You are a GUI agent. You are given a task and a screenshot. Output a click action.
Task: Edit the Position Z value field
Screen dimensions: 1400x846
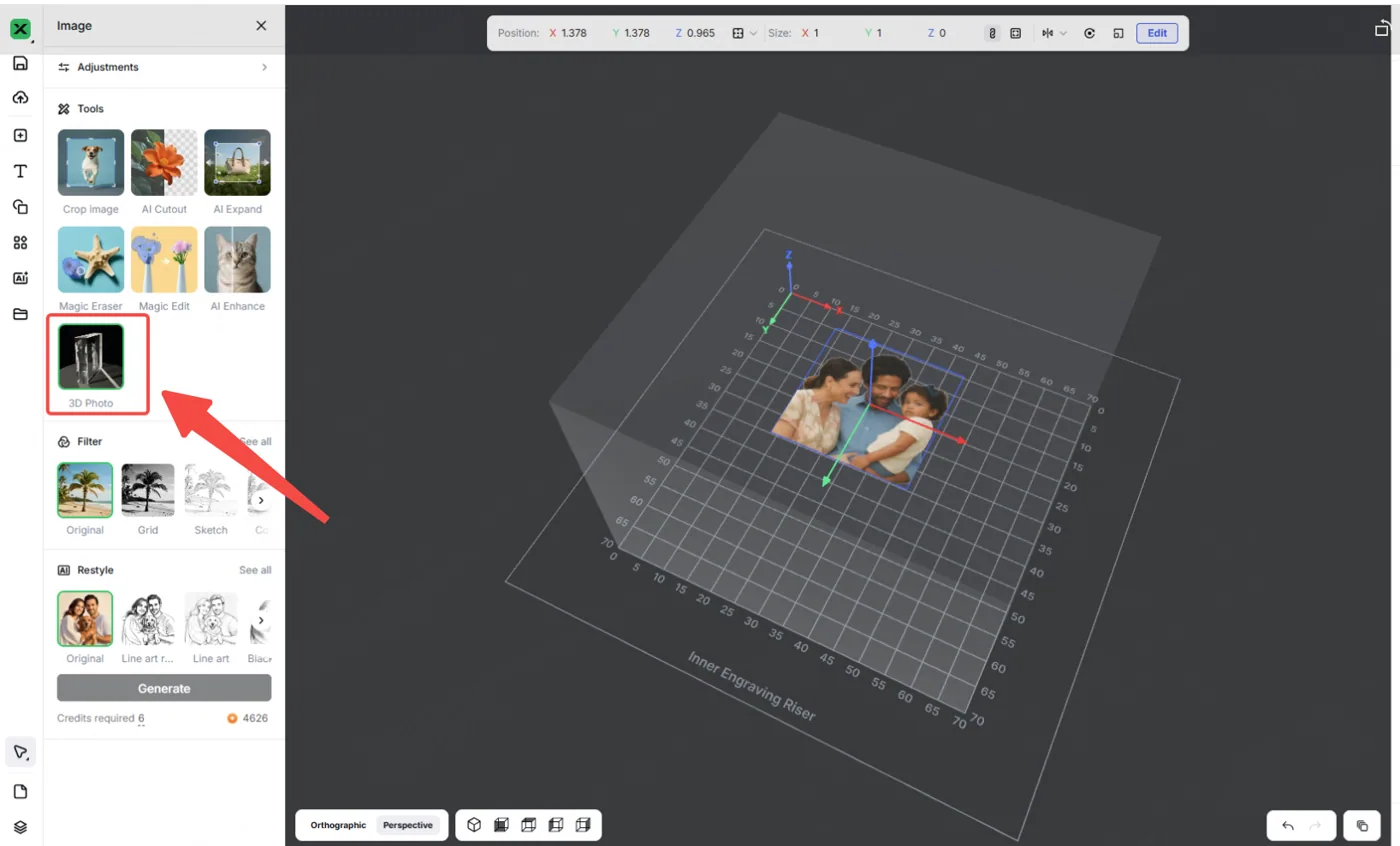(x=701, y=33)
